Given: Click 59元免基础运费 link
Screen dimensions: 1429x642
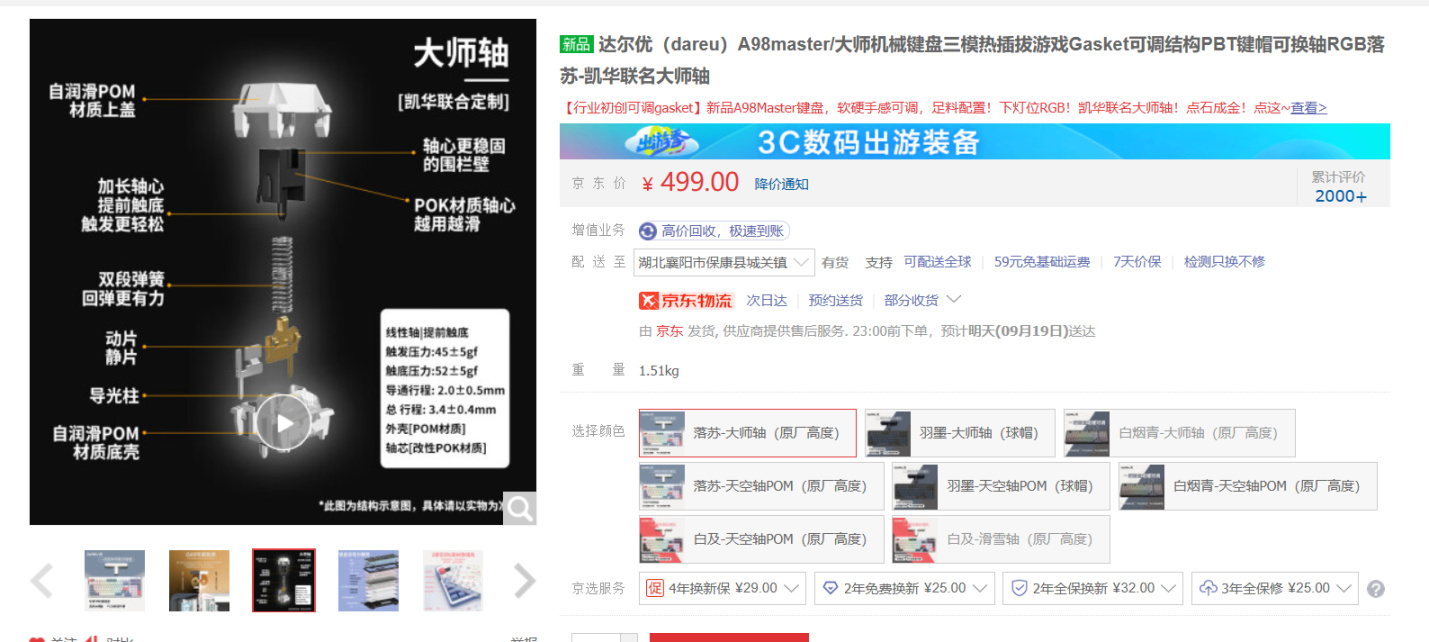Looking at the screenshot, I should point(1042,262).
